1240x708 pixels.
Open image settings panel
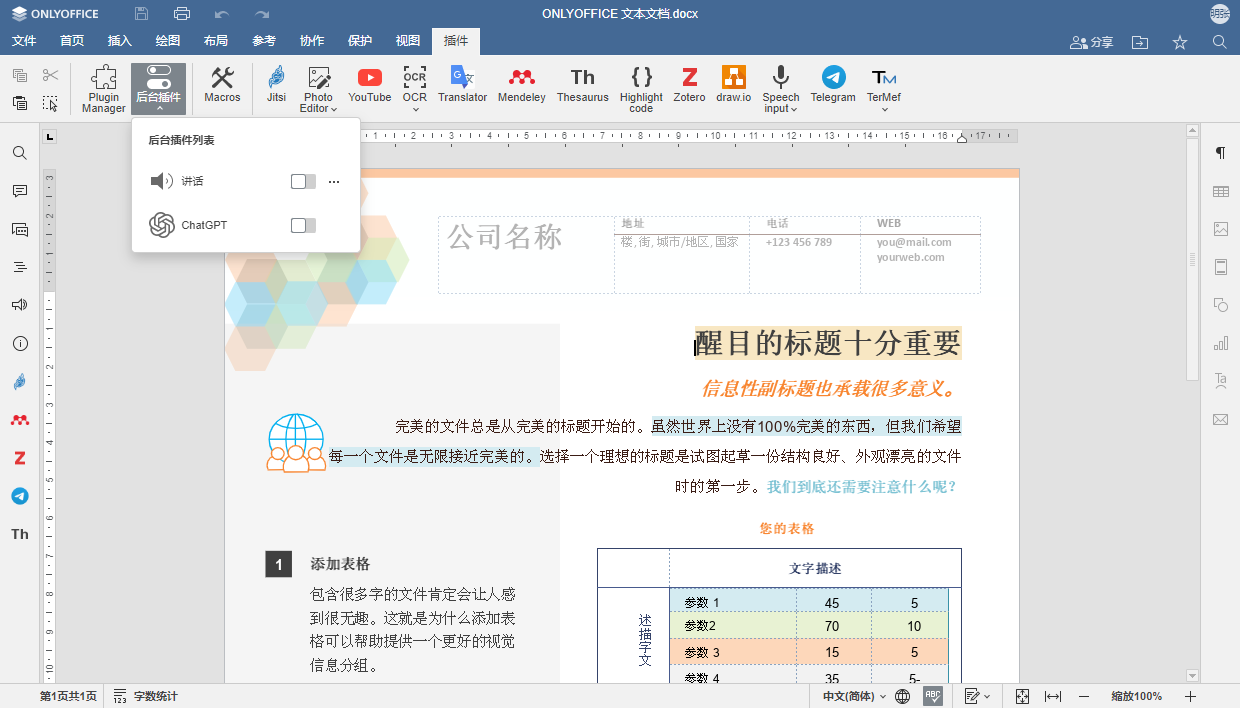click(1220, 228)
